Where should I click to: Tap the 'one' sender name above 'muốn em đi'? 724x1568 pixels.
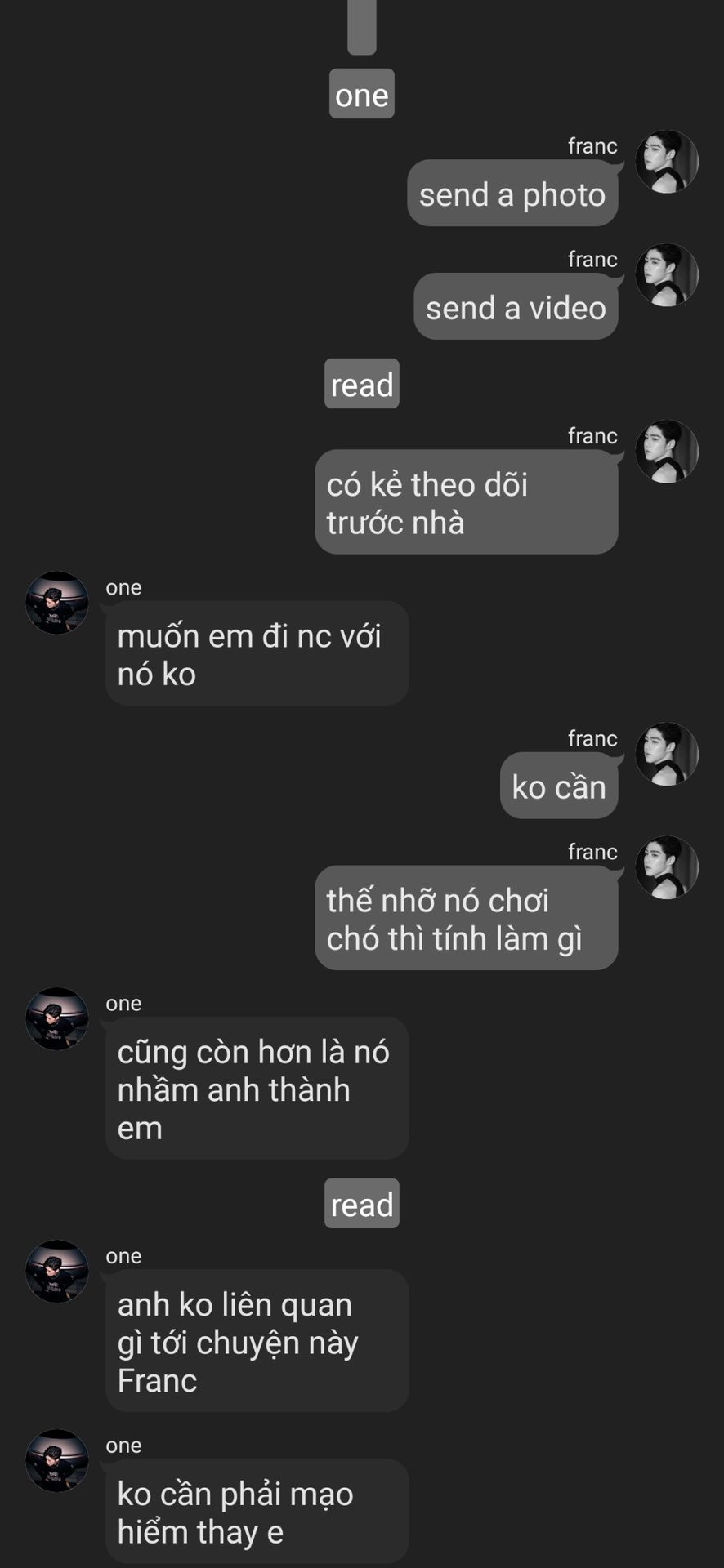pos(123,588)
